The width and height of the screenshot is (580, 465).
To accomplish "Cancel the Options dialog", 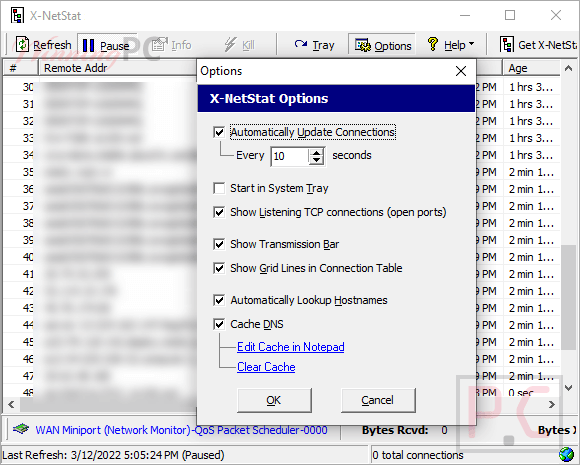I will (378, 400).
